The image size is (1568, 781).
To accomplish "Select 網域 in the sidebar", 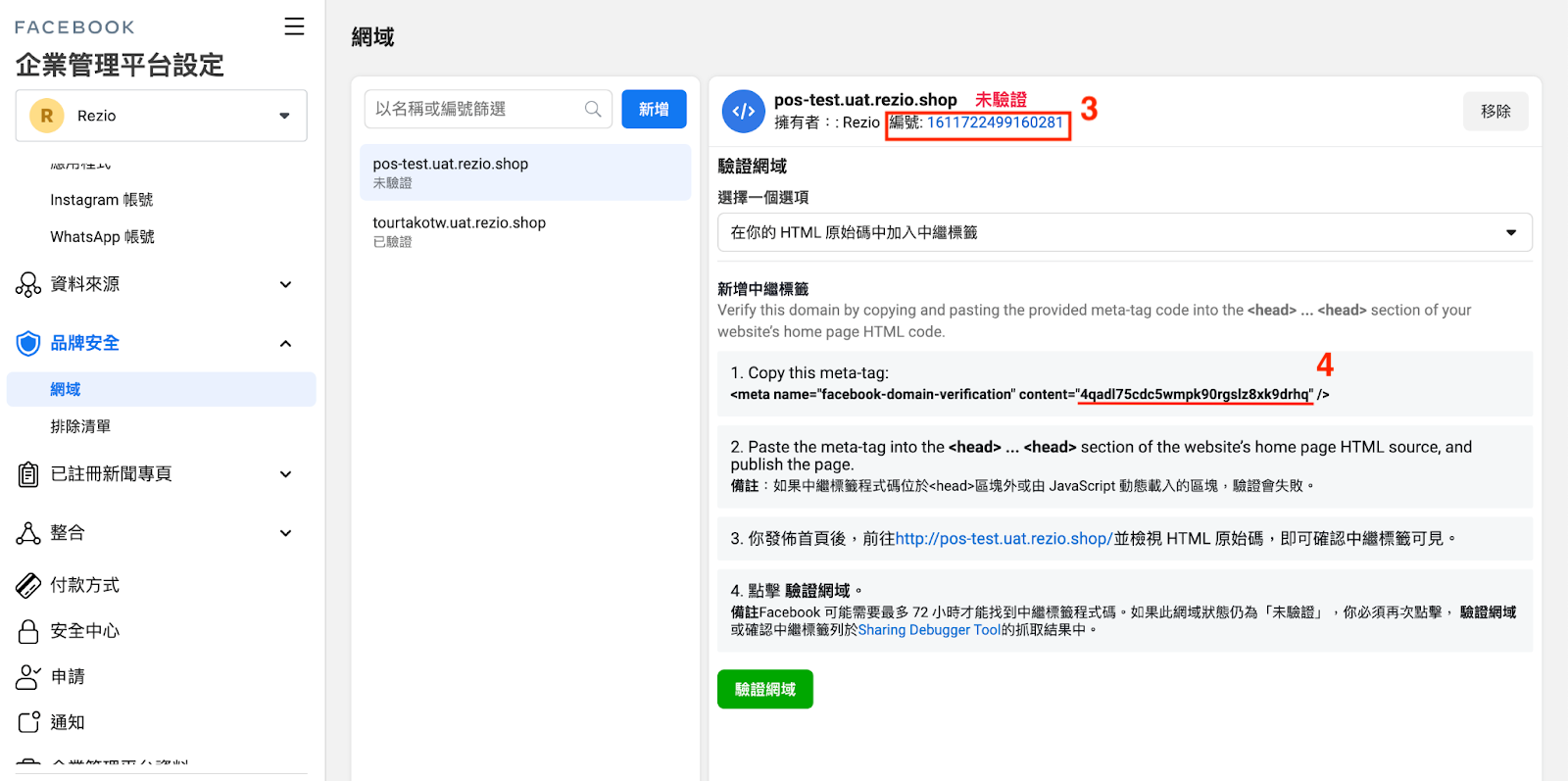I will (x=162, y=389).
